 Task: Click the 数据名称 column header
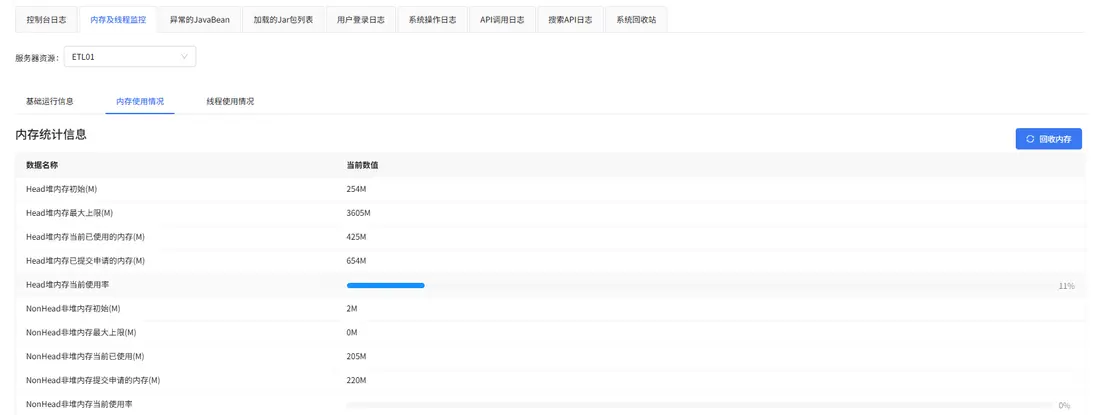click(41, 165)
